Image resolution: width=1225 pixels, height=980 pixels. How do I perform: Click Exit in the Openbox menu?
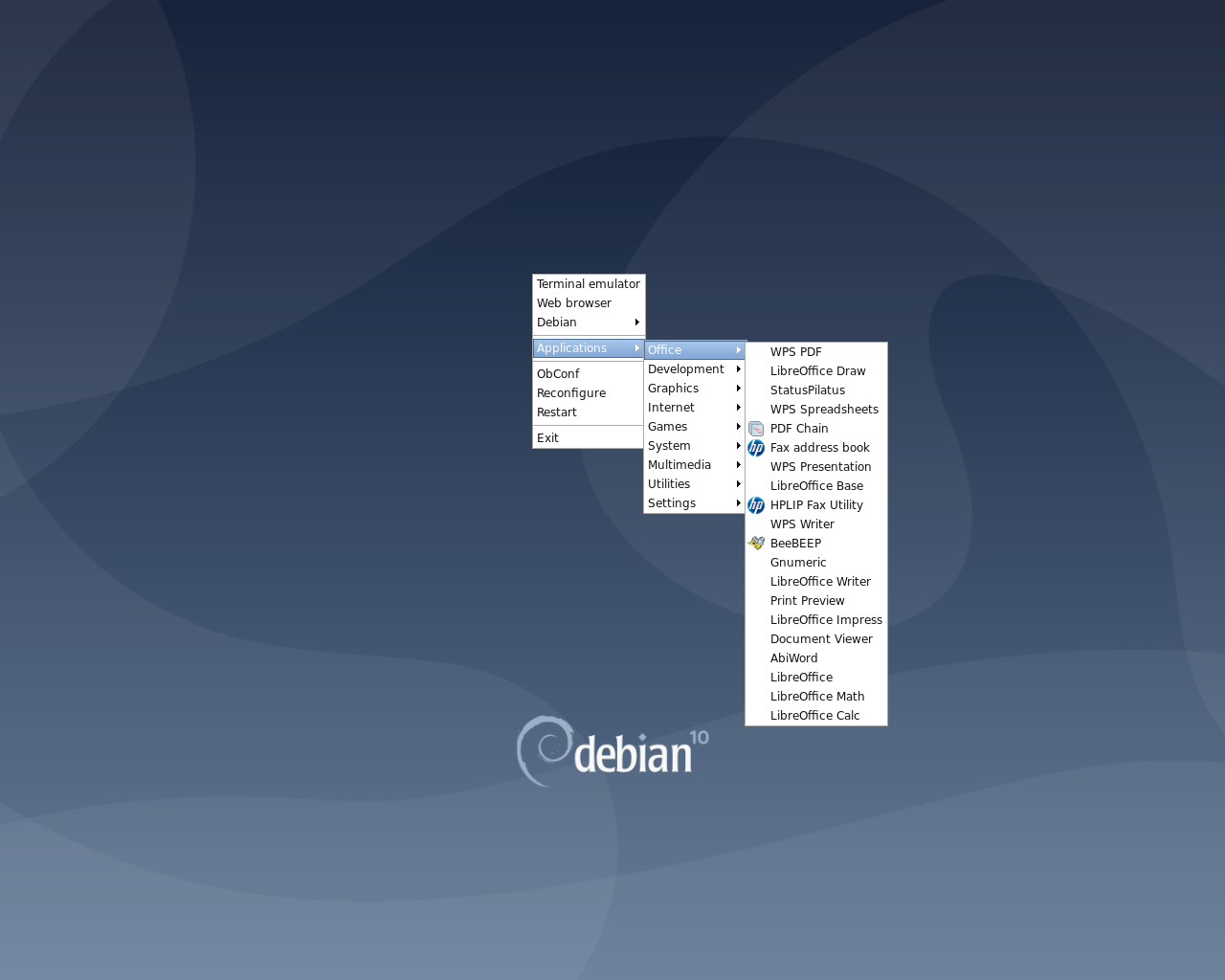click(x=589, y=438)
